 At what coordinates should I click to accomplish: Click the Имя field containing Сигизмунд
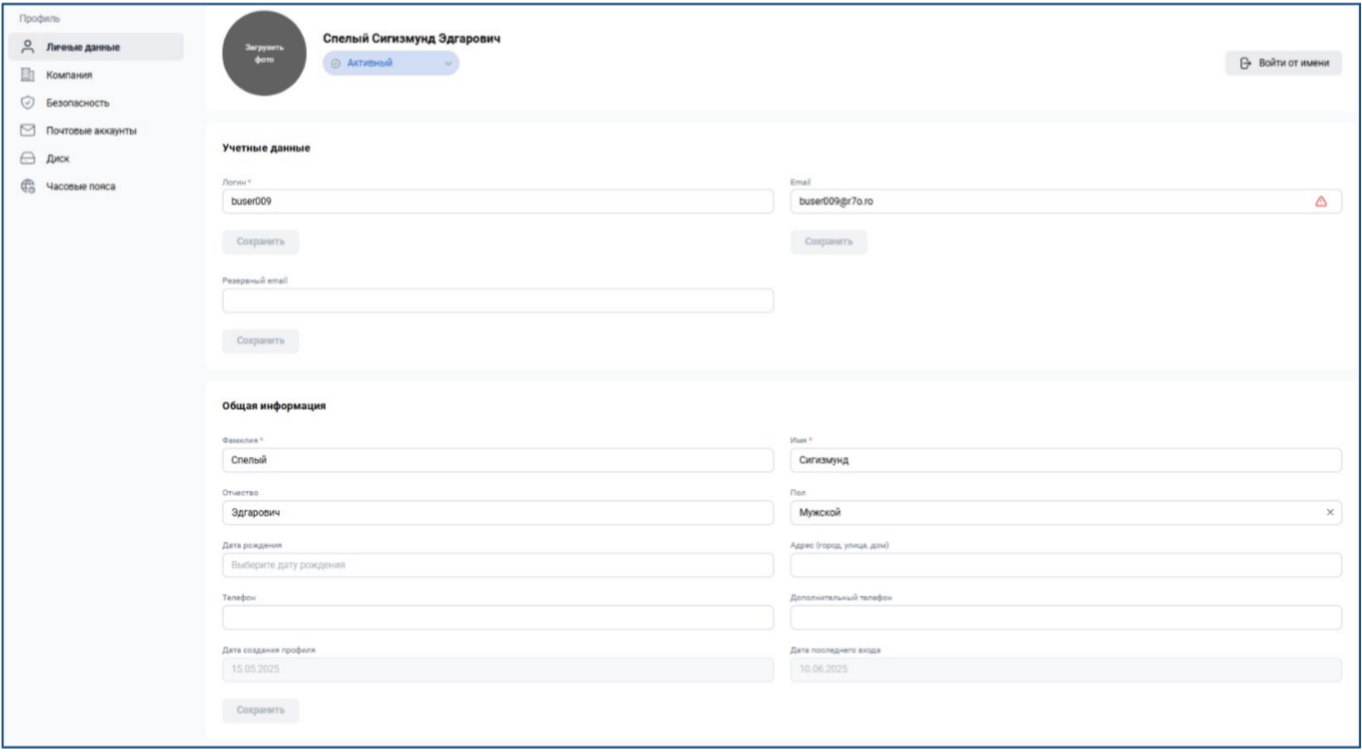pos(1066,460)
